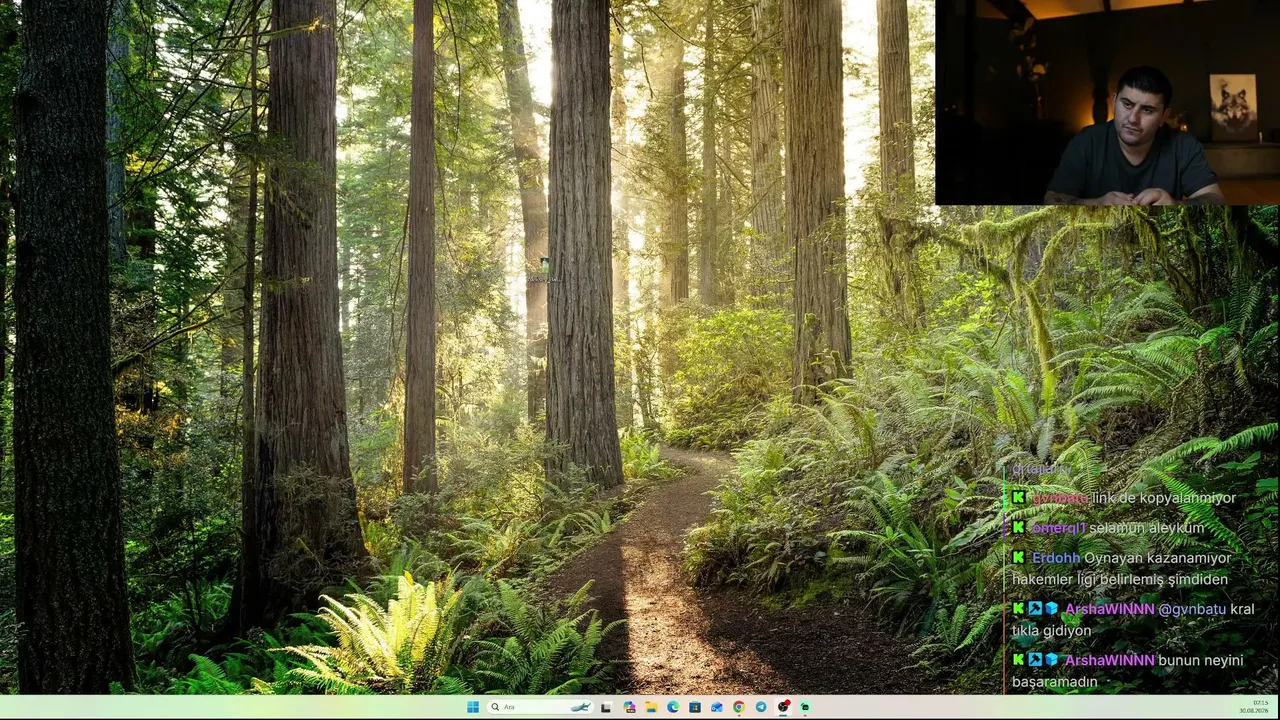Click the Kick badge beside gvnbatu
The width and height of the screenshot is (1280, 720).
(x=1018, y=498)
